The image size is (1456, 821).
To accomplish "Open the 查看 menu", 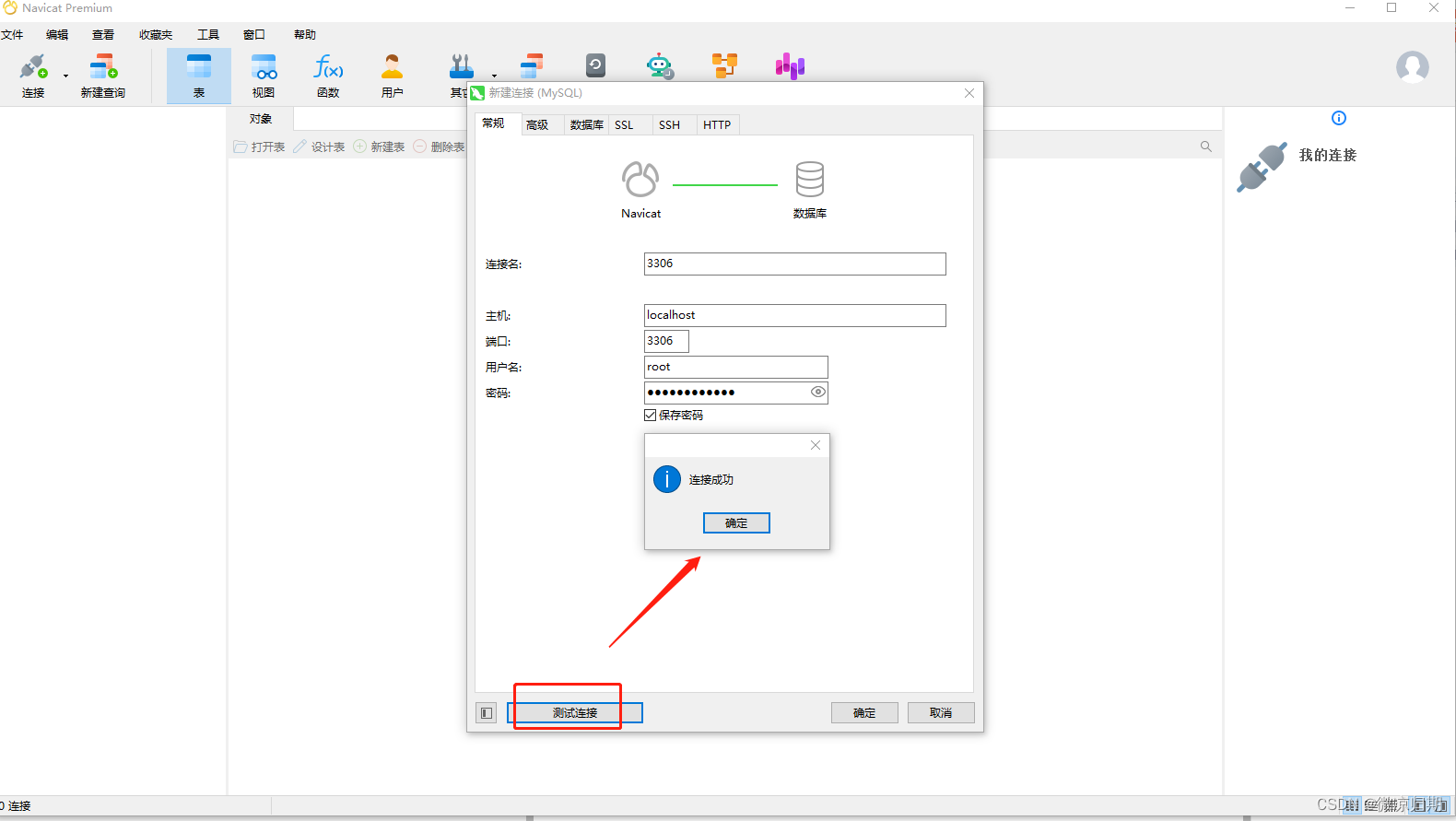I will pyautogui.click(x=103, y=35).
